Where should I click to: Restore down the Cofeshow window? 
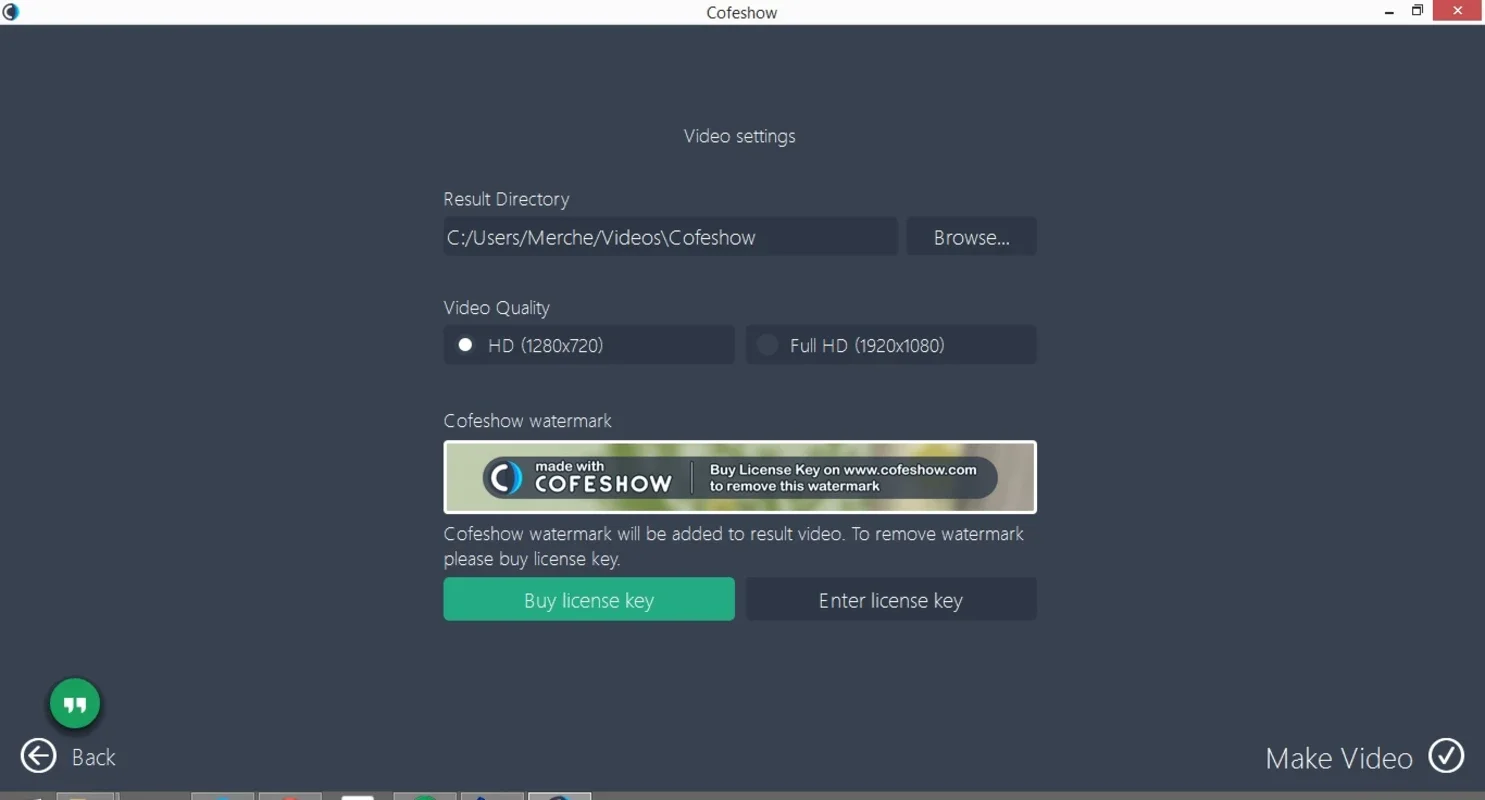pos(1417,11)
